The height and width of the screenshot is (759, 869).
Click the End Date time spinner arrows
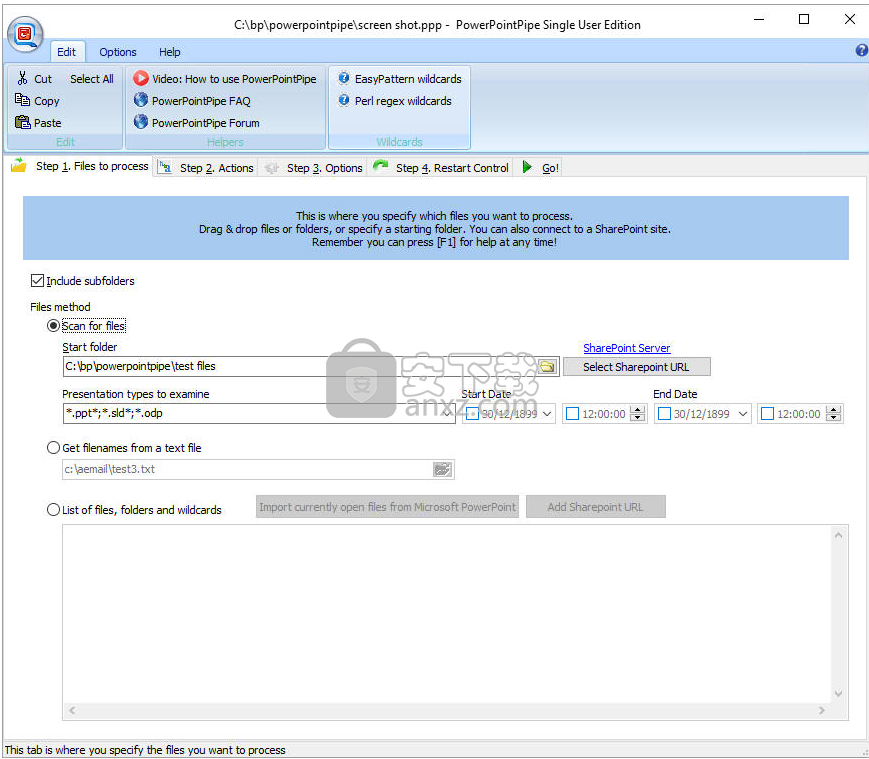pyautogui.click(x=834, y=414)
